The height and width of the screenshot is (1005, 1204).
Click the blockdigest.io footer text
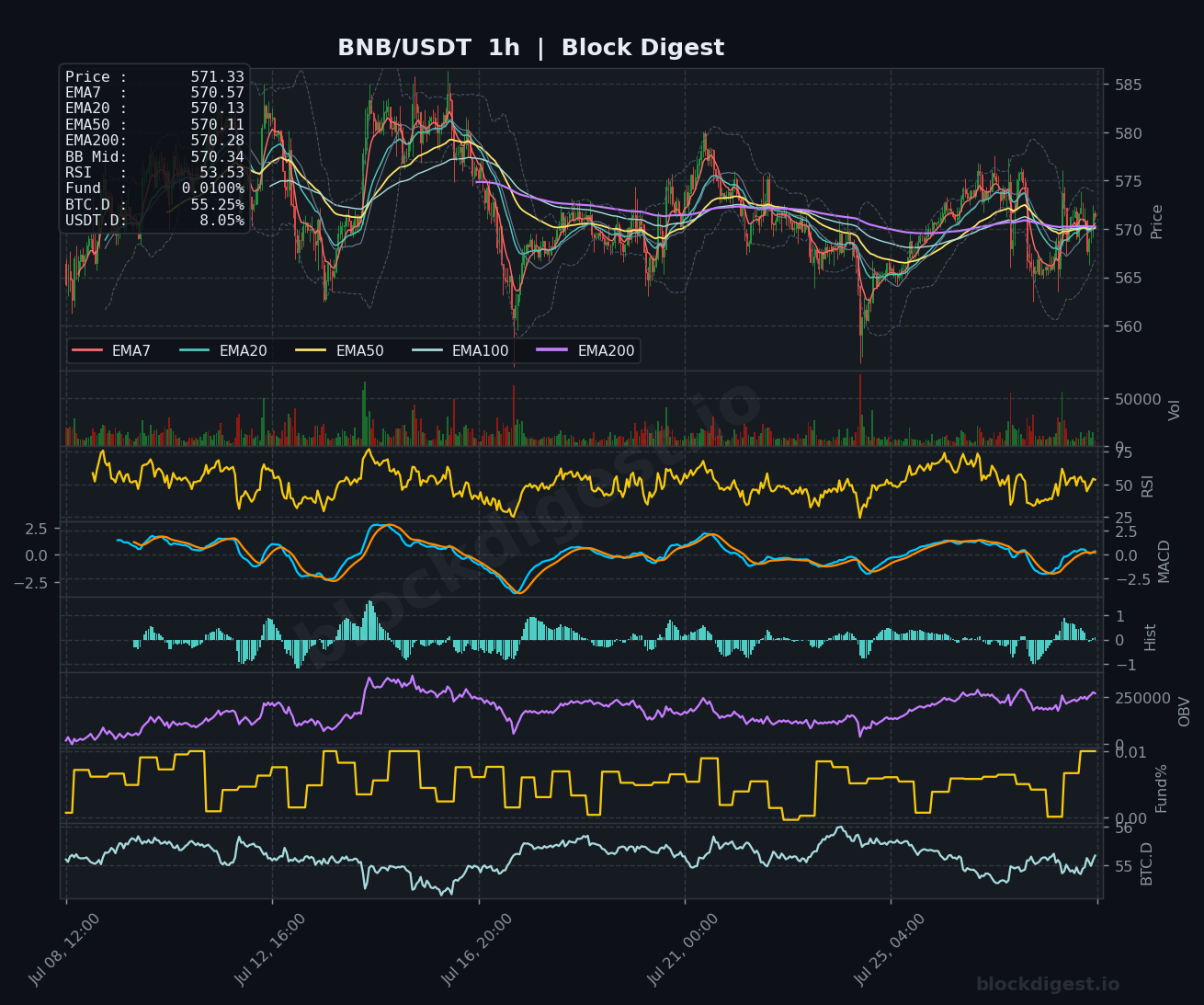pyautogui.click(x=1048, y=985)
